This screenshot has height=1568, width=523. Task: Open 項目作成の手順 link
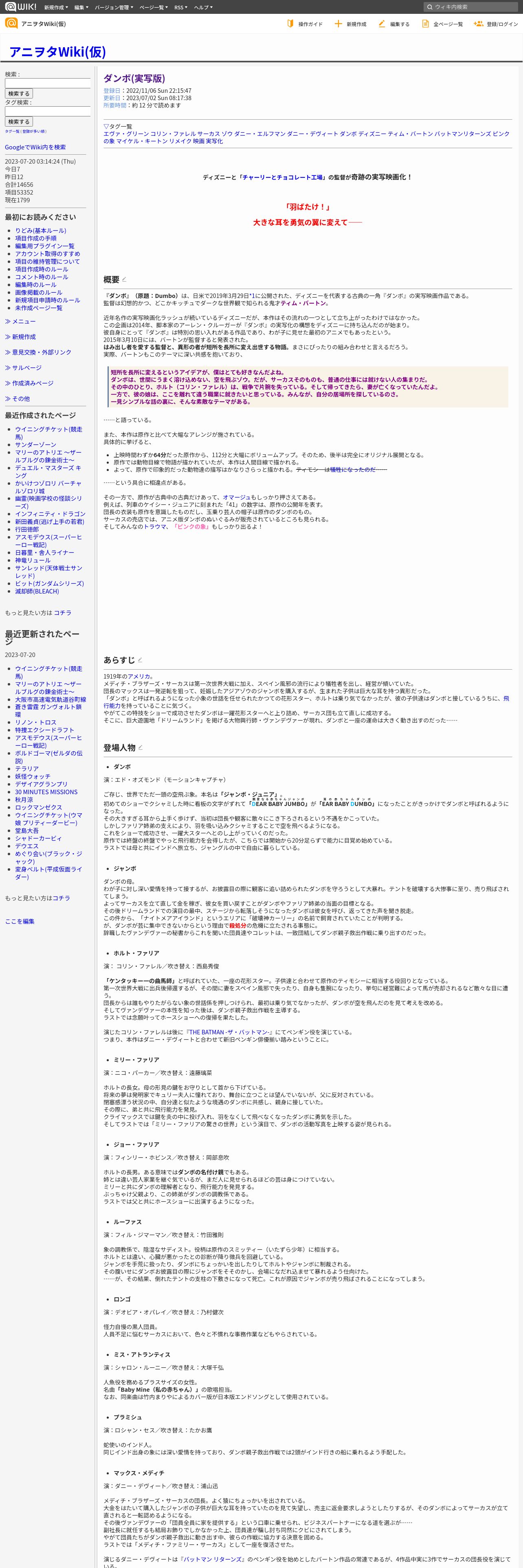click(x=36, y=239)
